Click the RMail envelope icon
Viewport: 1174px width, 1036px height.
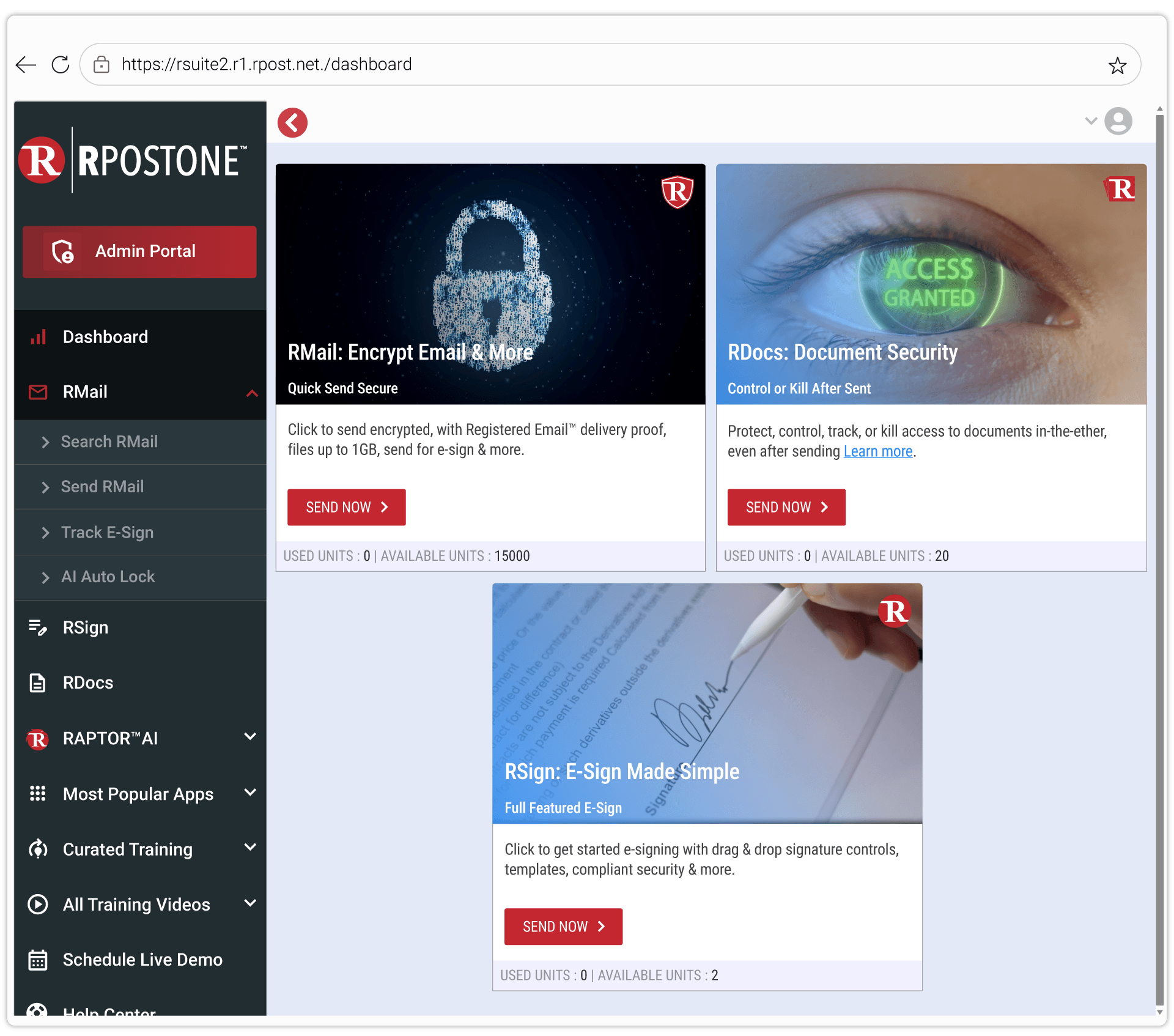pyautogui.click(x=38, y=392)
